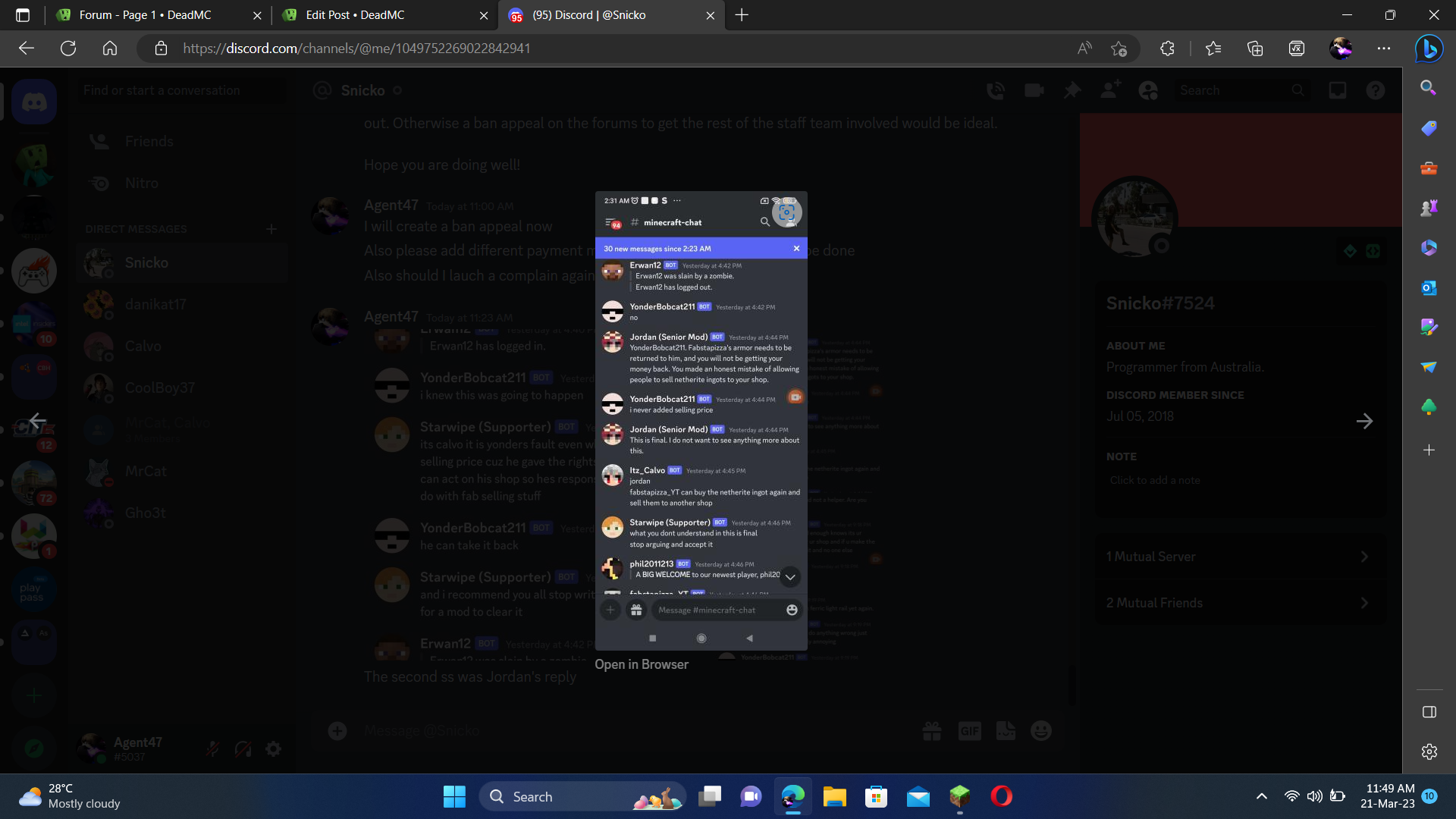Open Collections panel
Screen dimensions: 1456x819
point(1255,49)
